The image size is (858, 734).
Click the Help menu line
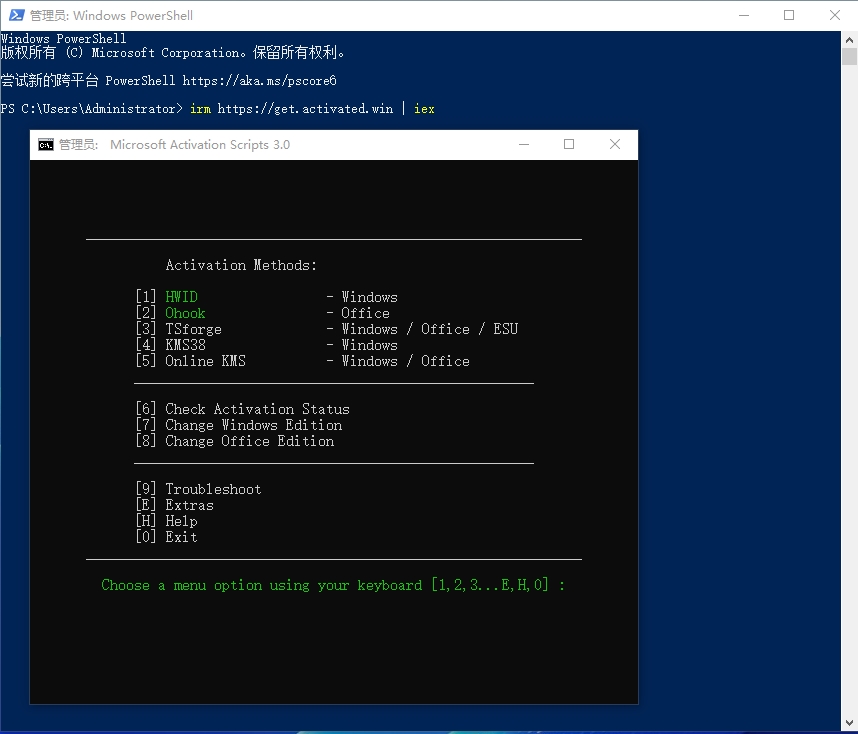166,521
